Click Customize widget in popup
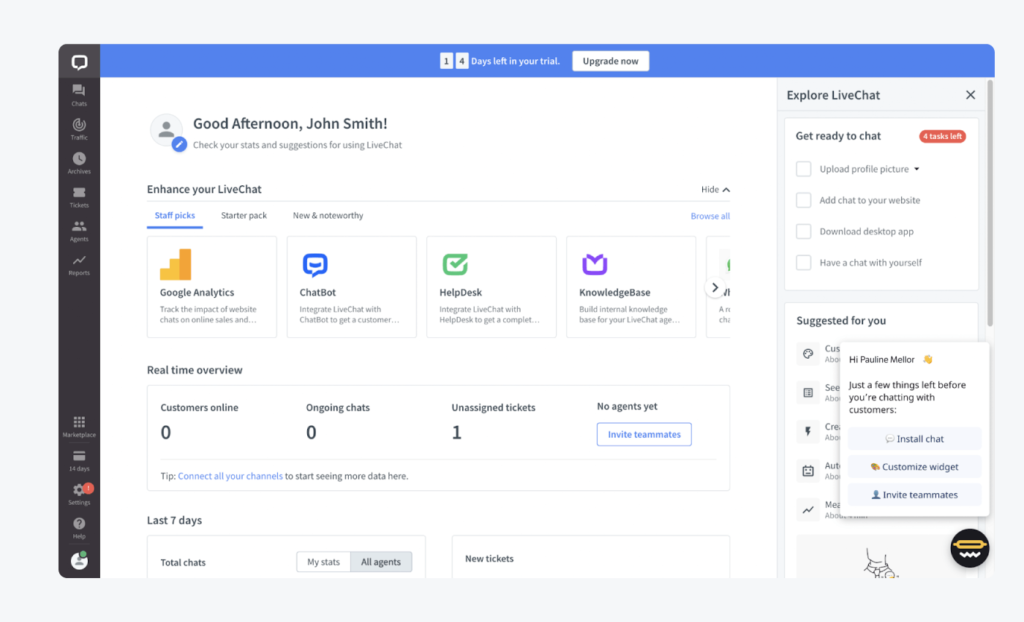This screenshot has width=1024, height=622. [914, 467]
